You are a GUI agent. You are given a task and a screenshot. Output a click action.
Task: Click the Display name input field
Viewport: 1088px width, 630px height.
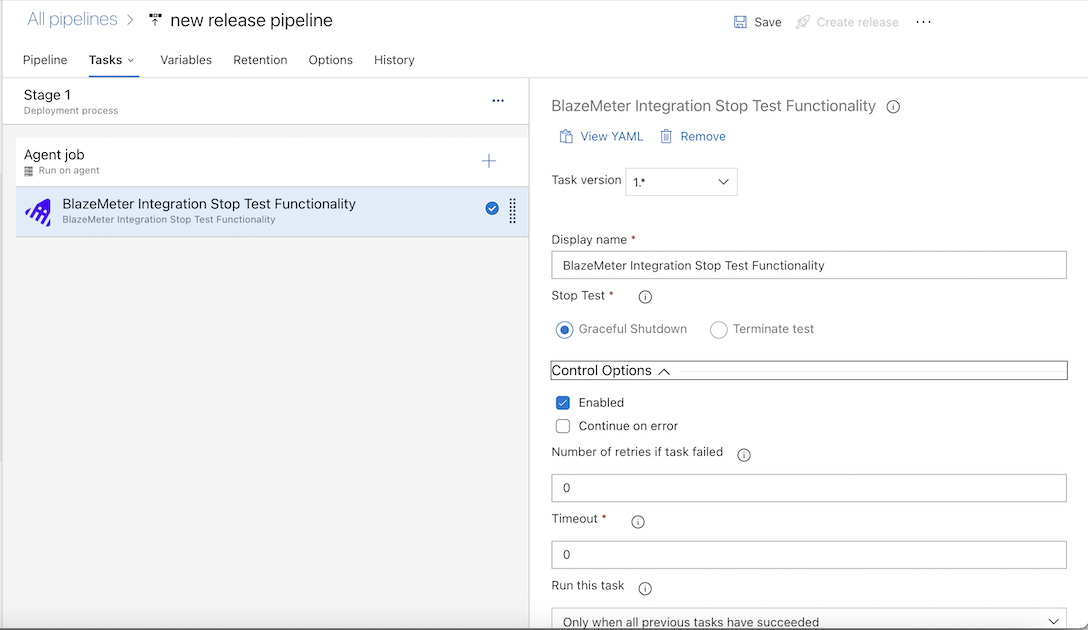[x=808, y=265]
